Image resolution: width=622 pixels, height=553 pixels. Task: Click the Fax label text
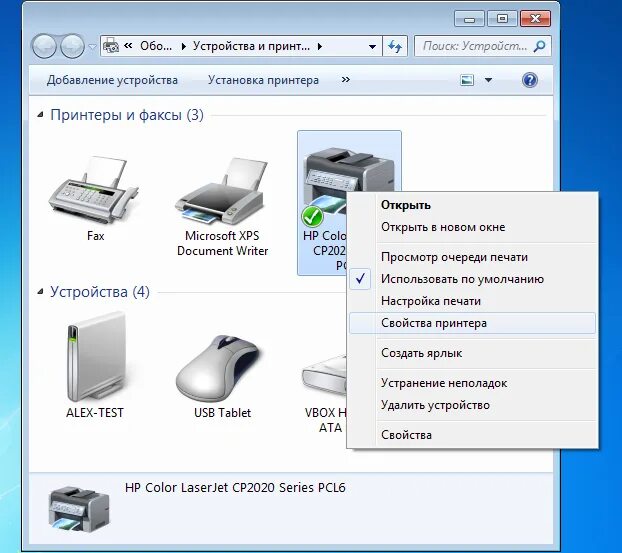(x=96, y=236)
